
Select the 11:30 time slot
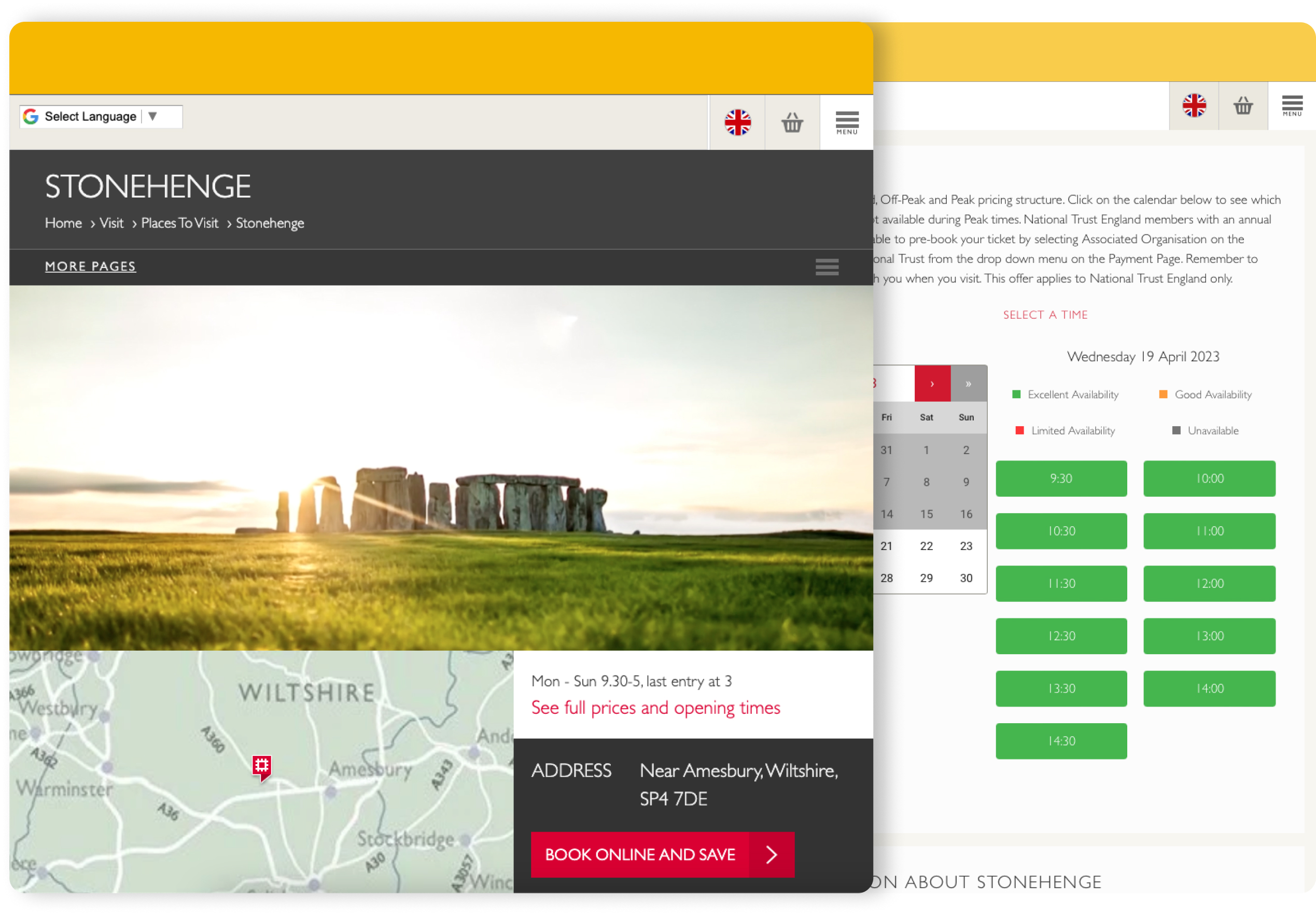pyautogui.click(x=1061, y=583)
